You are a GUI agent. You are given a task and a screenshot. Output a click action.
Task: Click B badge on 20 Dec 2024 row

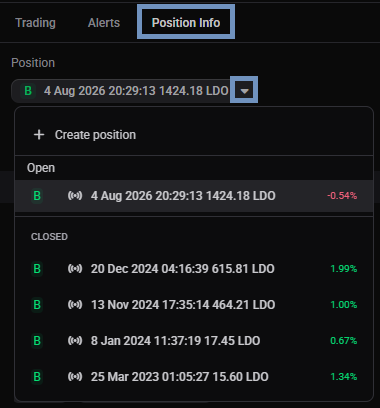37,269
